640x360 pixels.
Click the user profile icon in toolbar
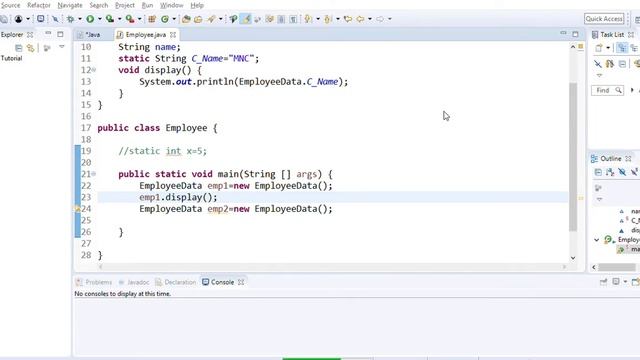[x=18, y=19]
